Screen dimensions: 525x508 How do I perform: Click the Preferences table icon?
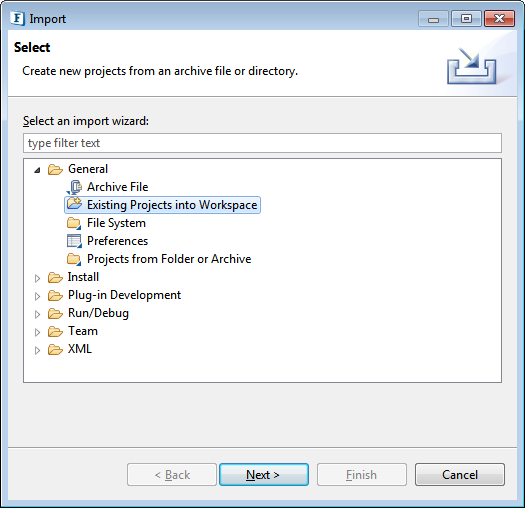coord(74,241)
